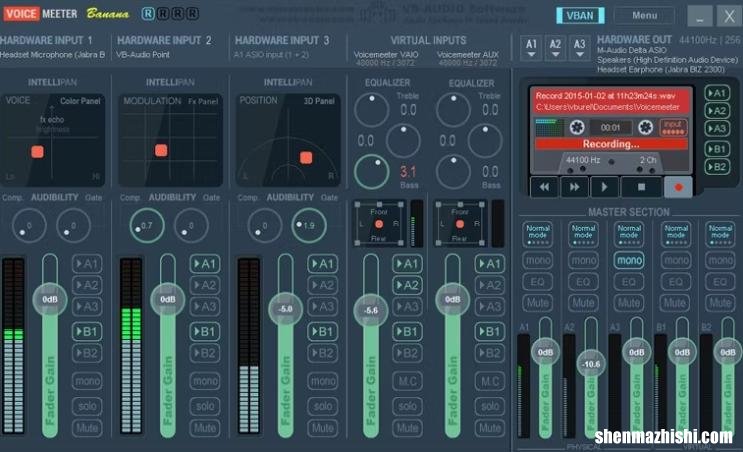Toggle mono on master bus A3

tap(629, 260)
